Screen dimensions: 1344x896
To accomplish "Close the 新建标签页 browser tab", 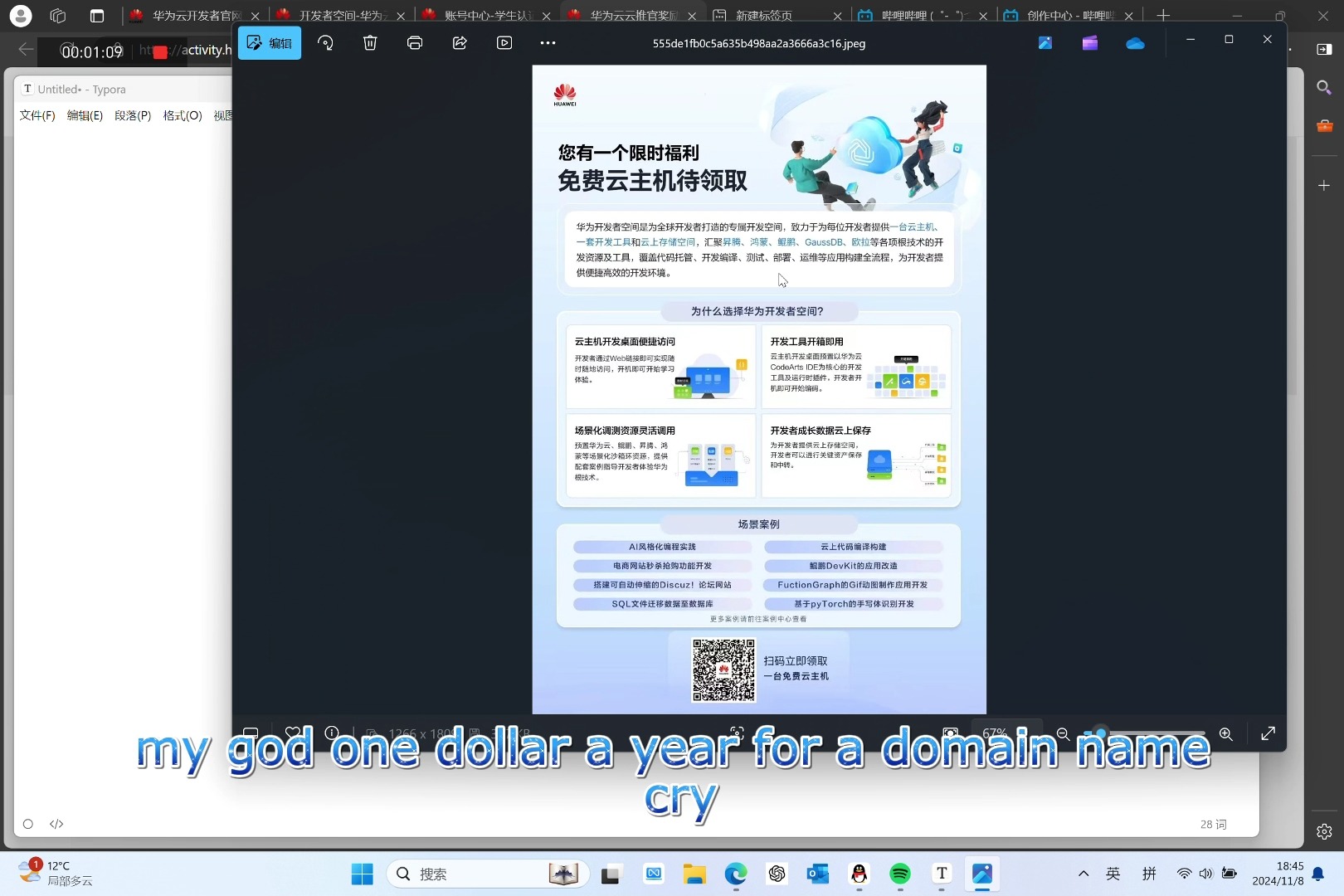I will [837, 16].
